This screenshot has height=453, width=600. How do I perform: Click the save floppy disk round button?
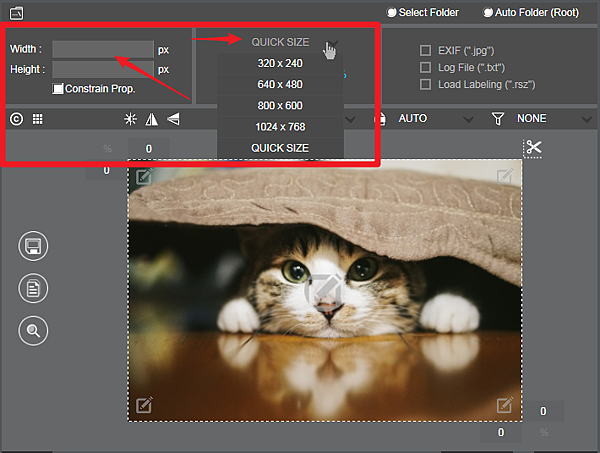(x=33, y=246)
